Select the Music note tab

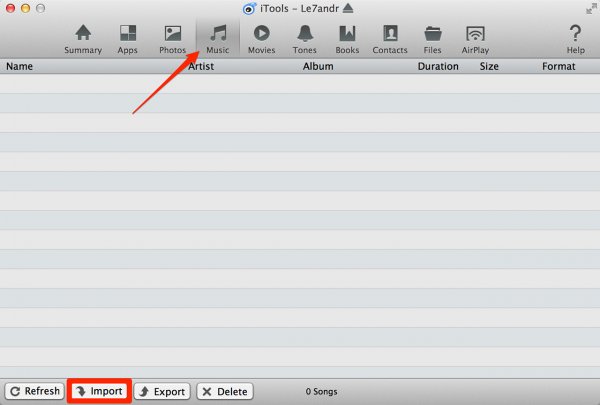[218, 39]
